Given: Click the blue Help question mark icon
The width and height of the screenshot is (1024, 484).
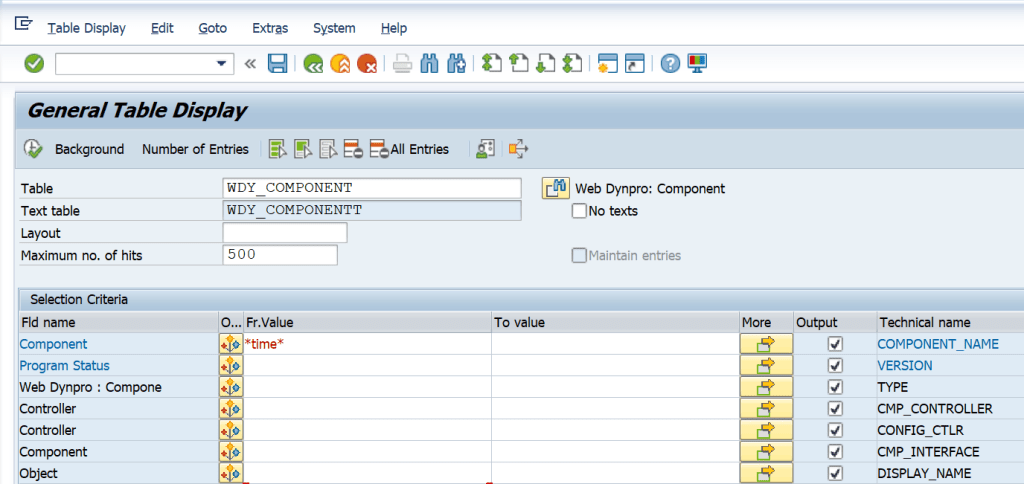Looking at the screenshot, I should tap(670, 63).
